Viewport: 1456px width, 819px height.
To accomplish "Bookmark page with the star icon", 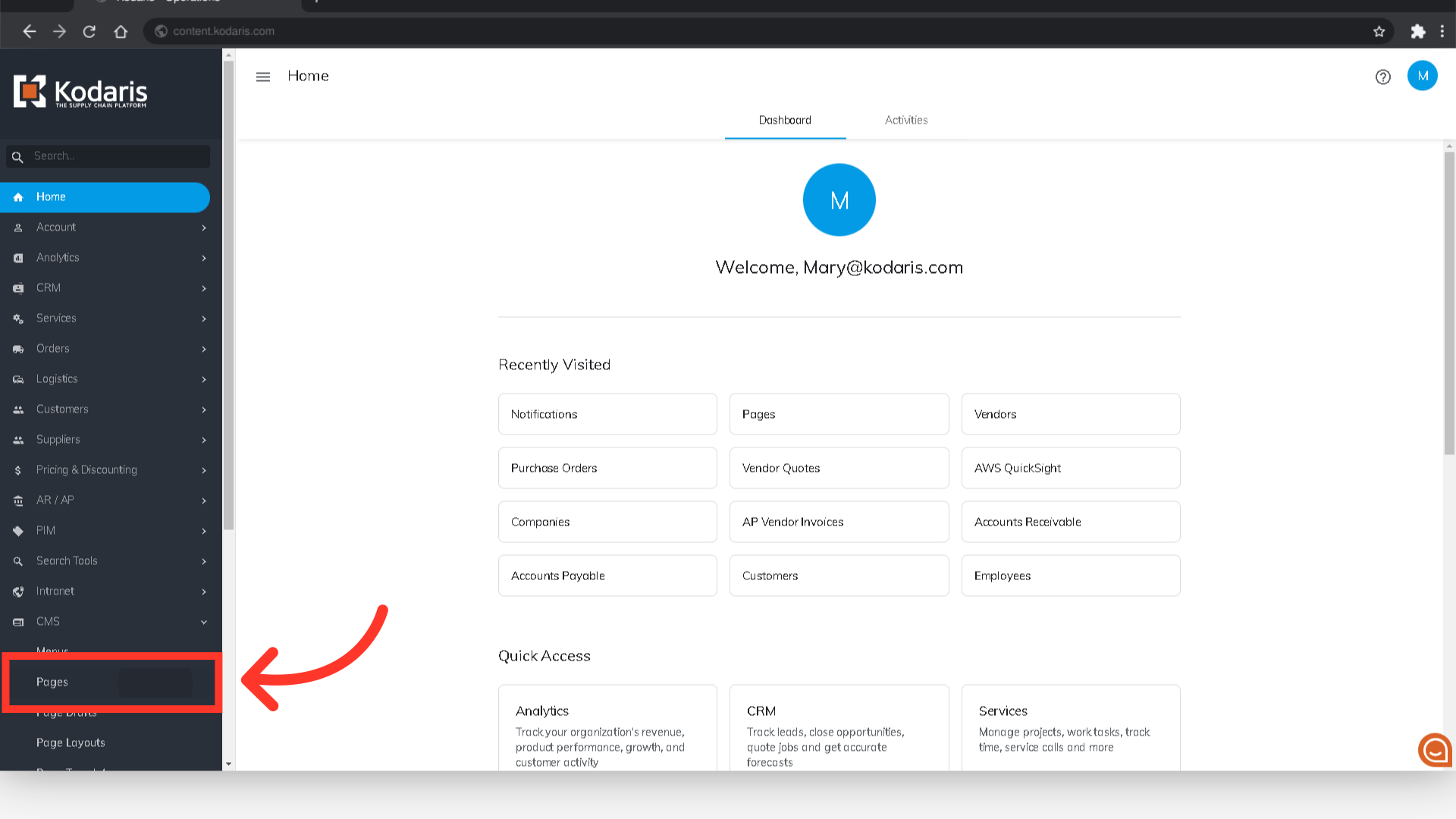I will 1379,31.
